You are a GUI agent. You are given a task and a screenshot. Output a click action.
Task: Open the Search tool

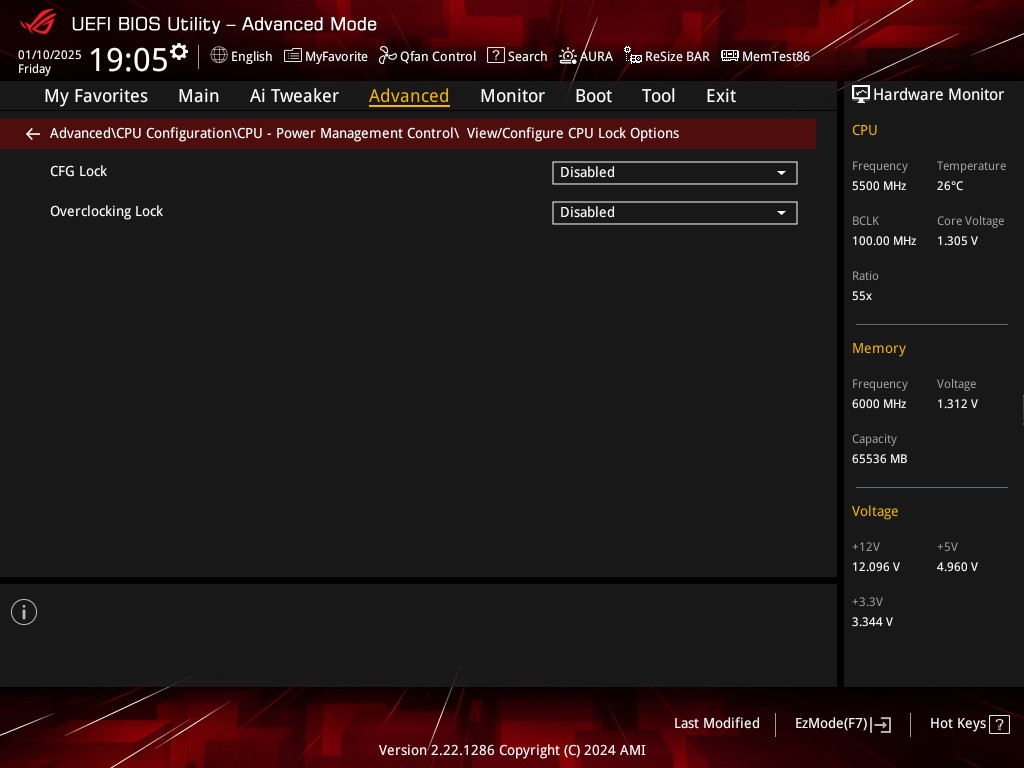pos(517,56)
